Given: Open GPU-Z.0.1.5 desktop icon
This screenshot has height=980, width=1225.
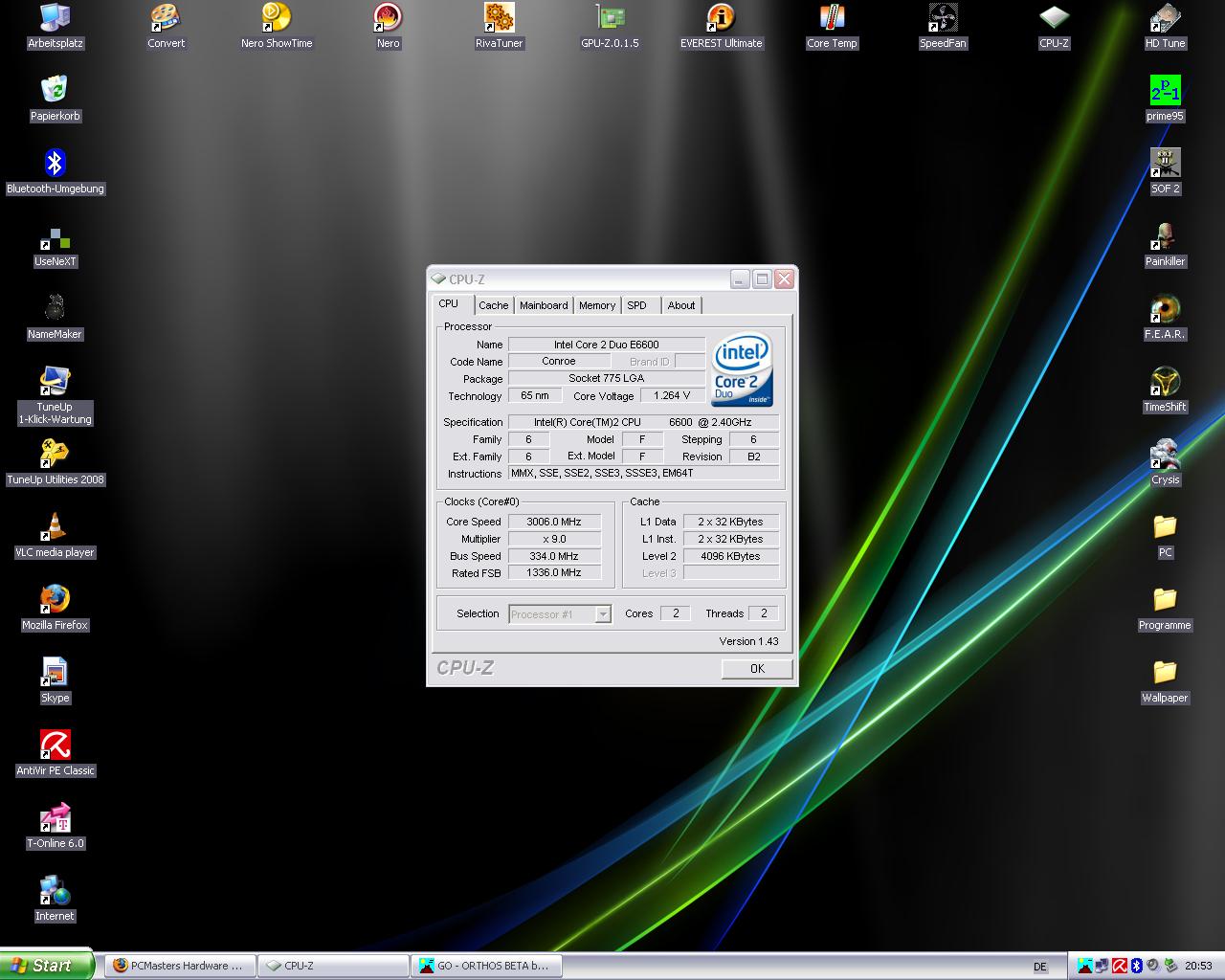Looking at the screenshot, I should click(610, 26).
